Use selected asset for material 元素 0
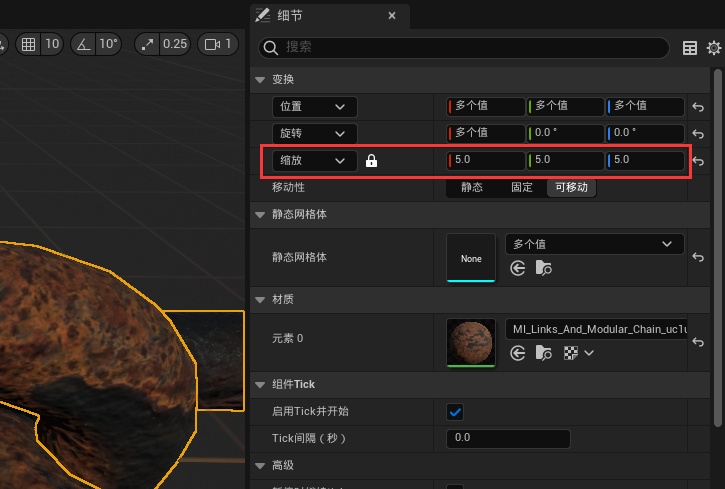Viewport: 725px width, 489px height. 517,353
